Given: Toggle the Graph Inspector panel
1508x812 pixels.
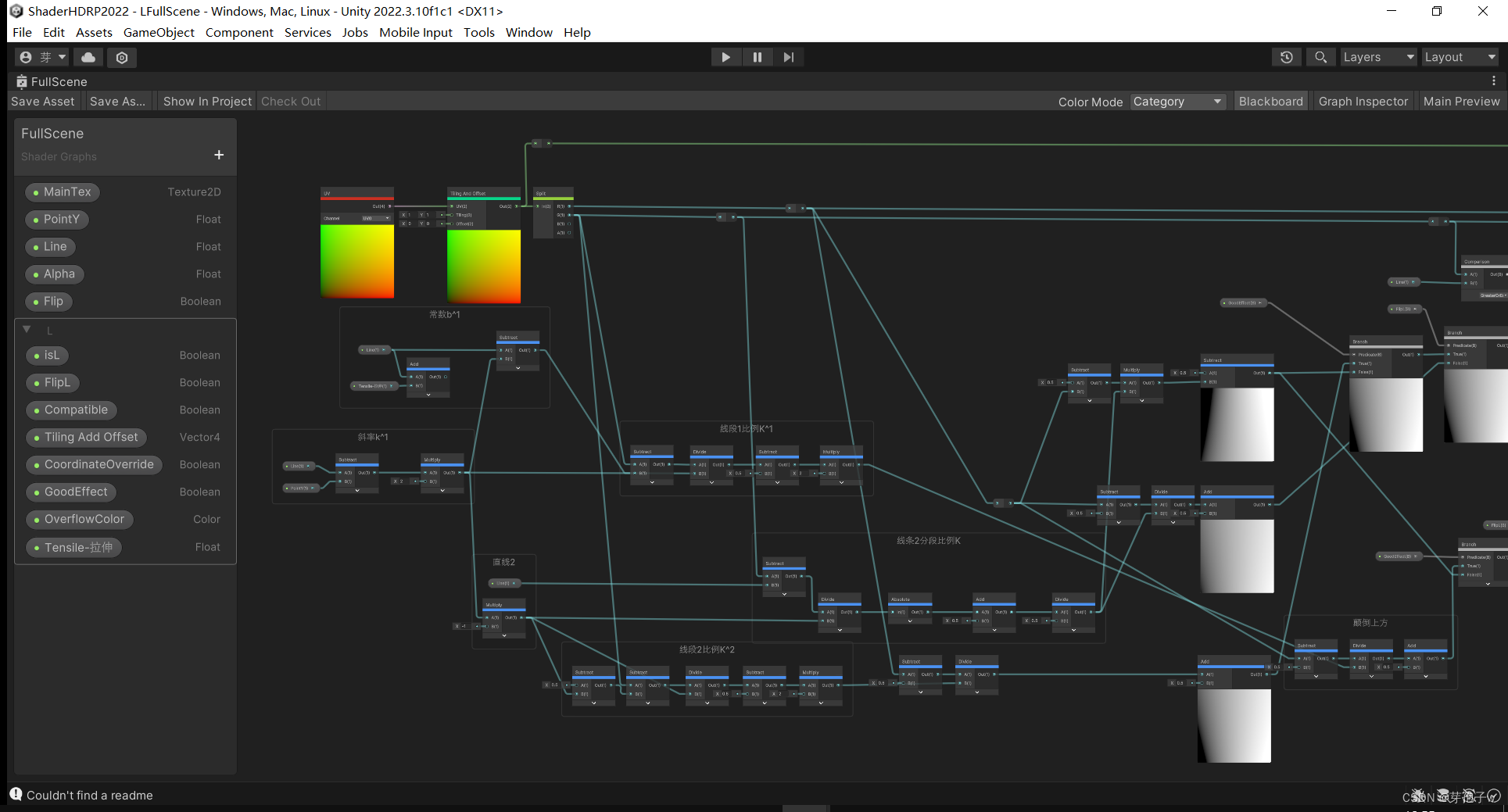Looking at the screenshot, I should [x=1363, y=102].
